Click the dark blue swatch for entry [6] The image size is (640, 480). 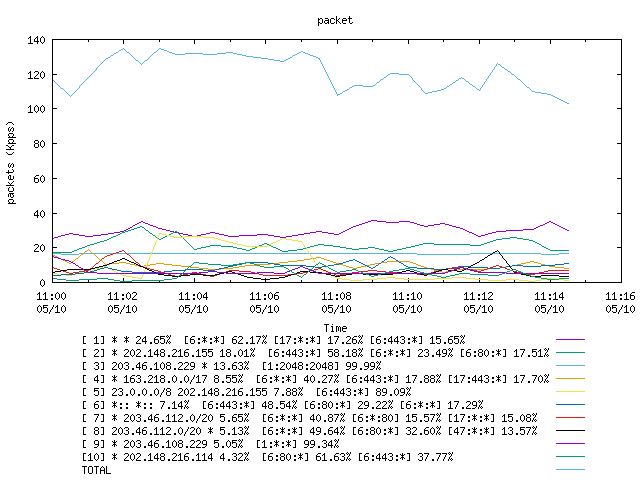[570, 405]
